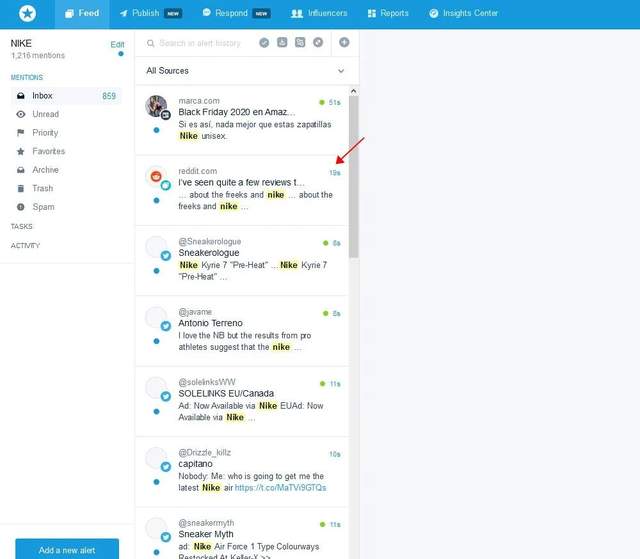Open Priority mentions

45,133
